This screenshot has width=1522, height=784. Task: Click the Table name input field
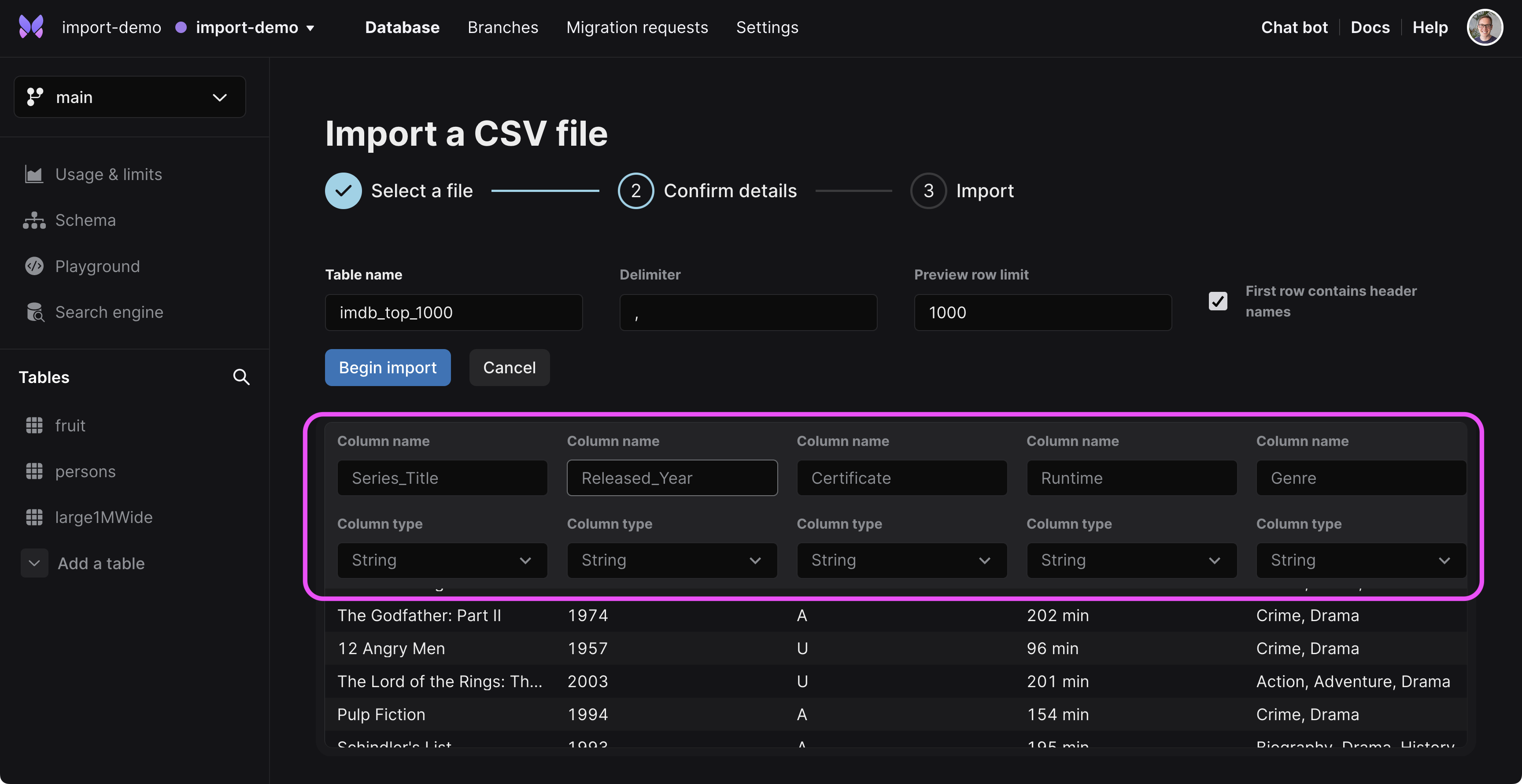454,312
